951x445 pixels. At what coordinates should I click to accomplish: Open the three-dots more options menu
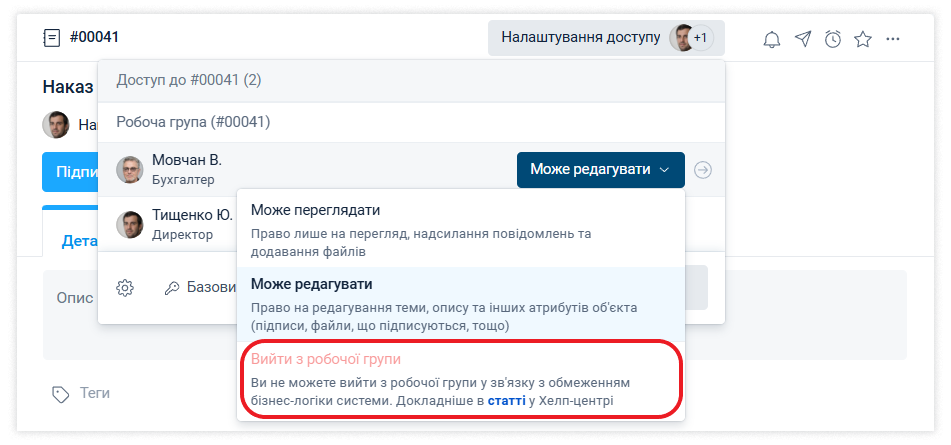(894, 39)
